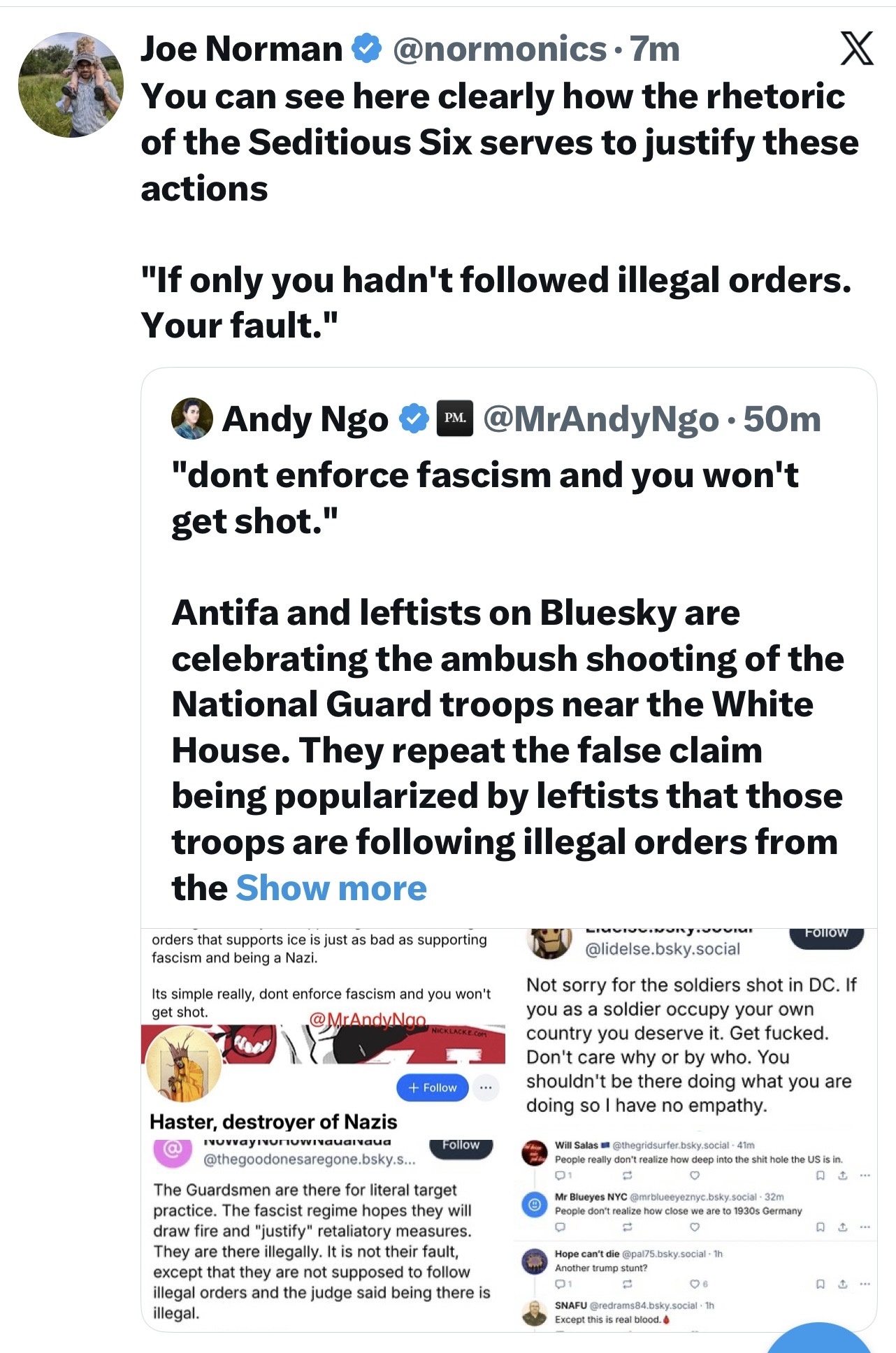The width and height of the screenshot is (896, 1353).
Task: Click the Joe Norman display name
Action: pos(241,49)
